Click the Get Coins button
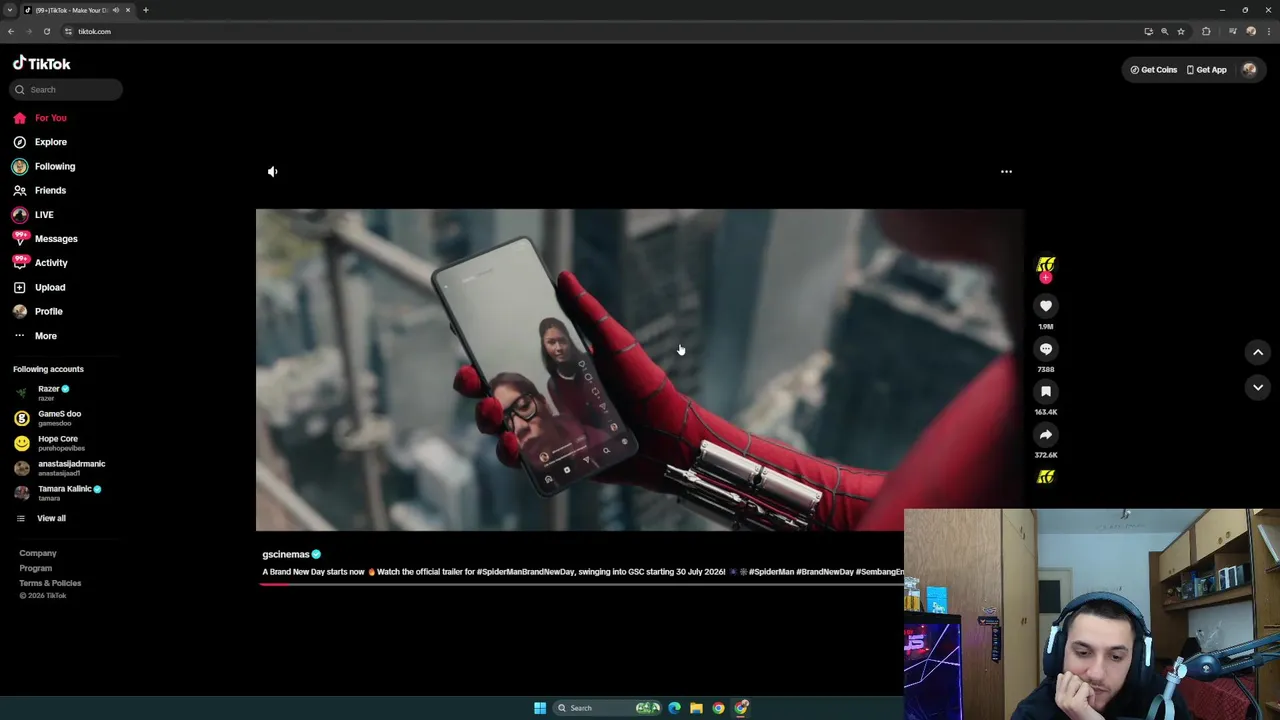Image resolution: width=1280 pixels, height=720 pixels. click(x=1153, y=70)
